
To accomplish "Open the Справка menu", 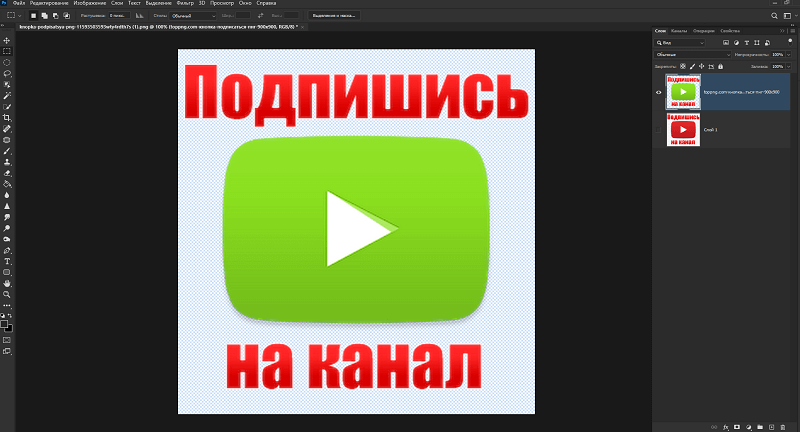I will click(x=266, y=3).
